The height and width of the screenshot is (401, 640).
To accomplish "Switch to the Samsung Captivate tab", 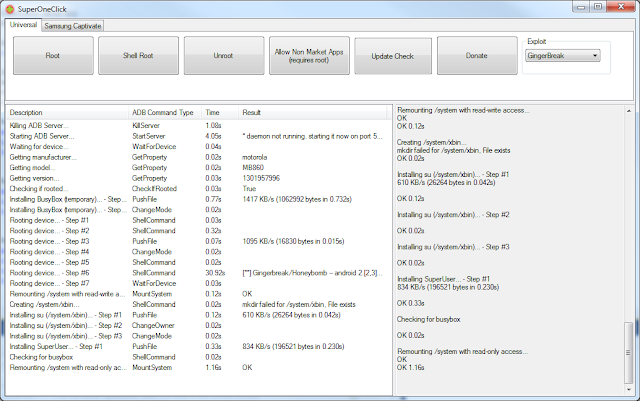I will click(73, 26).
